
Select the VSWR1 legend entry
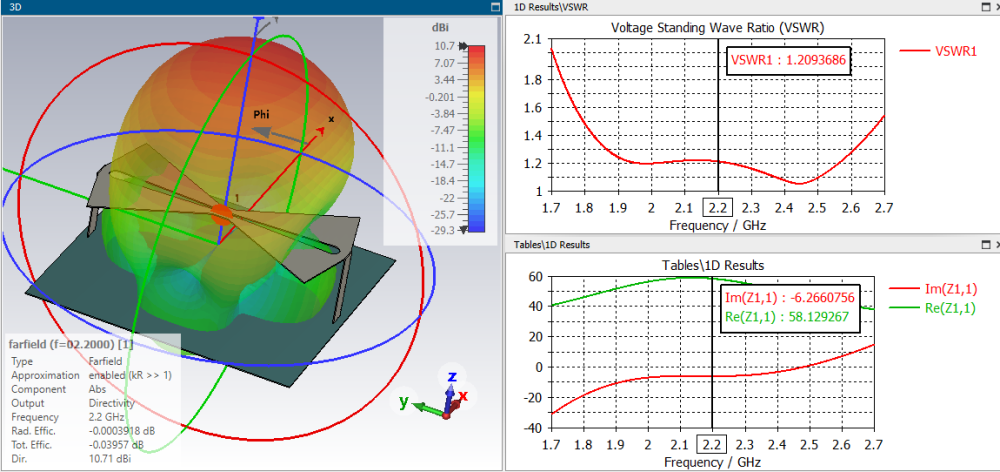(938, 51)
